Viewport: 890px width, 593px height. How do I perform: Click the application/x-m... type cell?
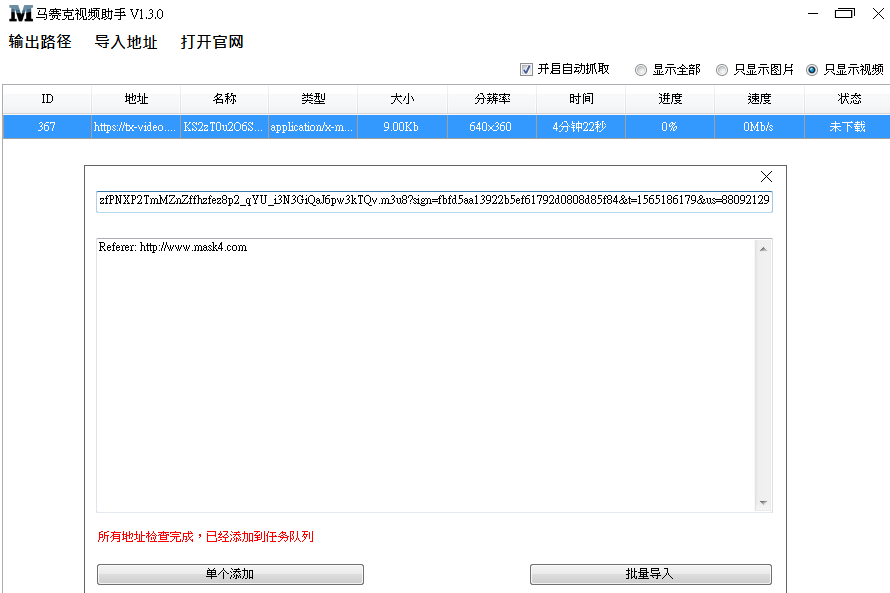coord(313,127)
